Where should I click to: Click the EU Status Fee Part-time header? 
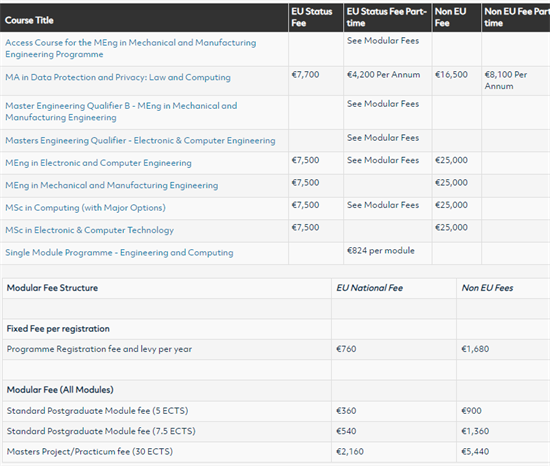click(387, 17)
